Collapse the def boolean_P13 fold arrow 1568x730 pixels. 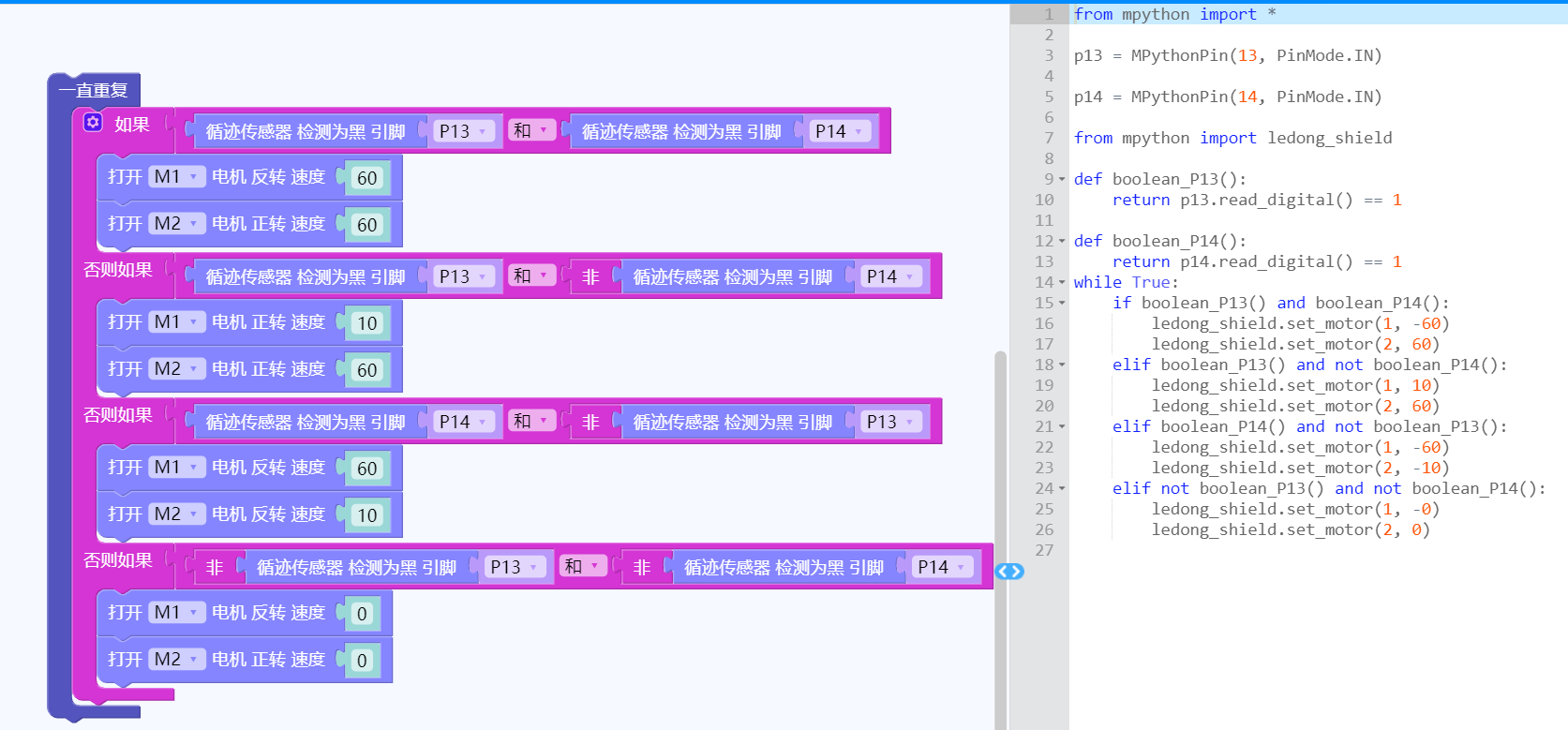click(x=1062, y=179)
